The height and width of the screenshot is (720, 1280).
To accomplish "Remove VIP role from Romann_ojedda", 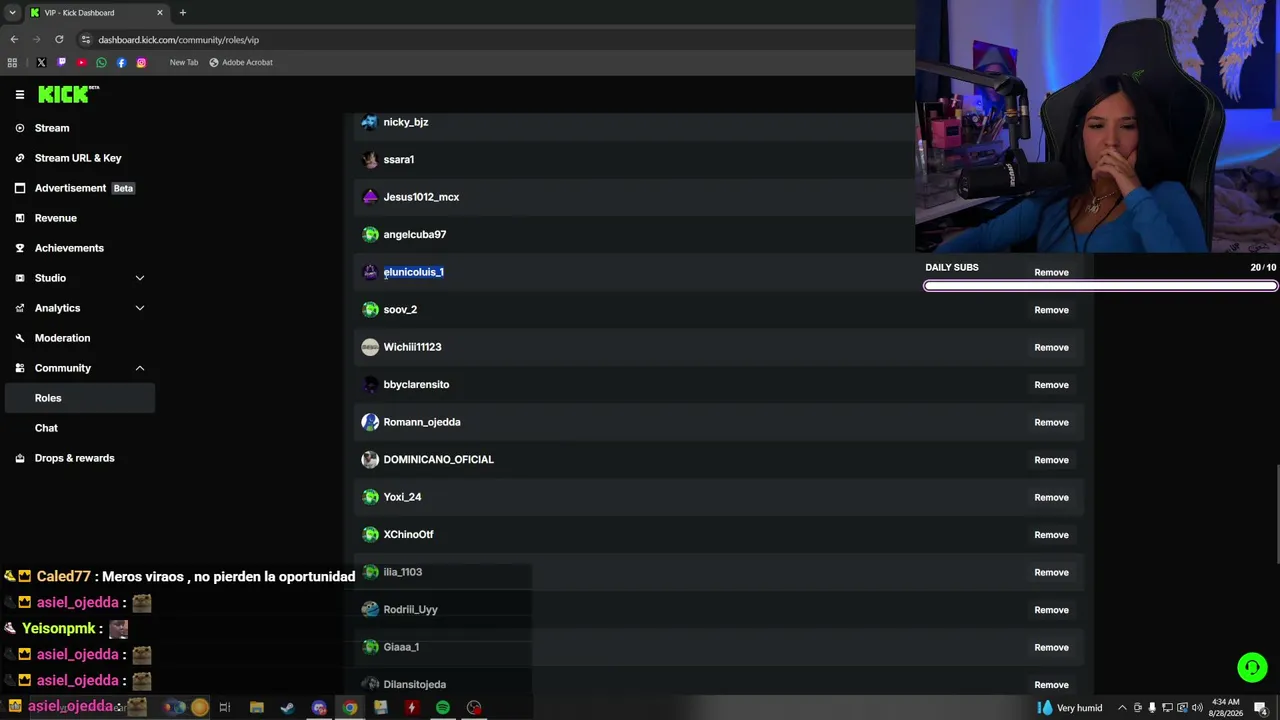I will [x=1051, y=422].
